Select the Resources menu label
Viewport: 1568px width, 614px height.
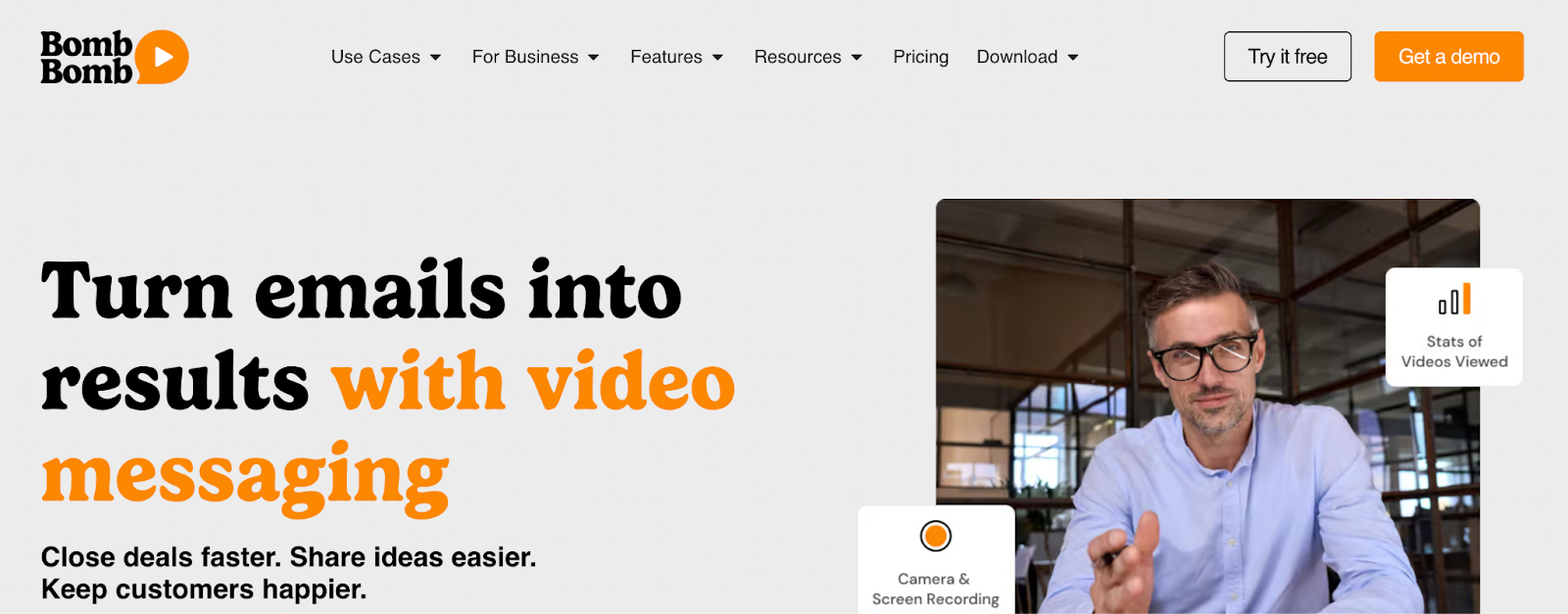(798, 57)
